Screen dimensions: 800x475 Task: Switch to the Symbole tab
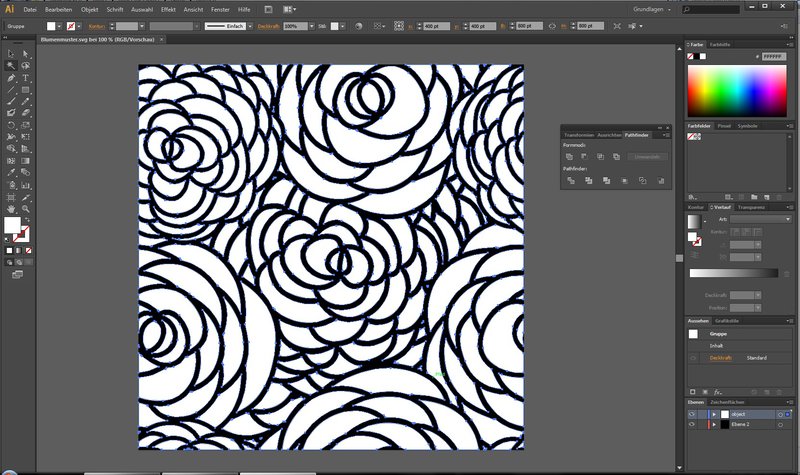pos(747,126)
